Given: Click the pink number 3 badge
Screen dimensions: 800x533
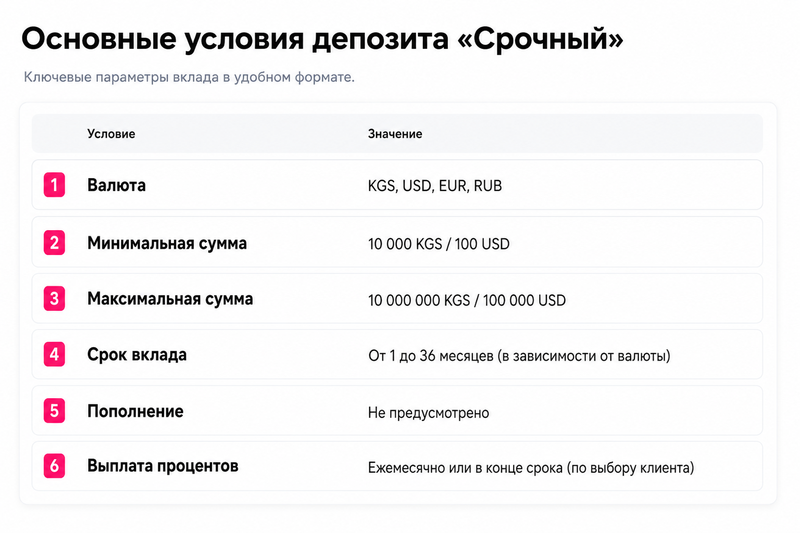Looking at the screenshot, I should (x=54, y=298).
